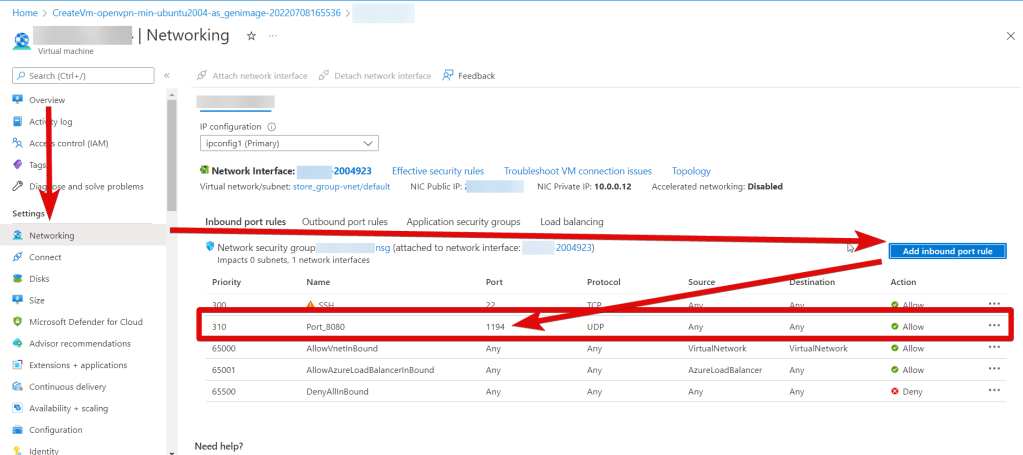The image size is (1023, 455).
Task: Open Availability + scaling icon
Action: coord(18,408)
